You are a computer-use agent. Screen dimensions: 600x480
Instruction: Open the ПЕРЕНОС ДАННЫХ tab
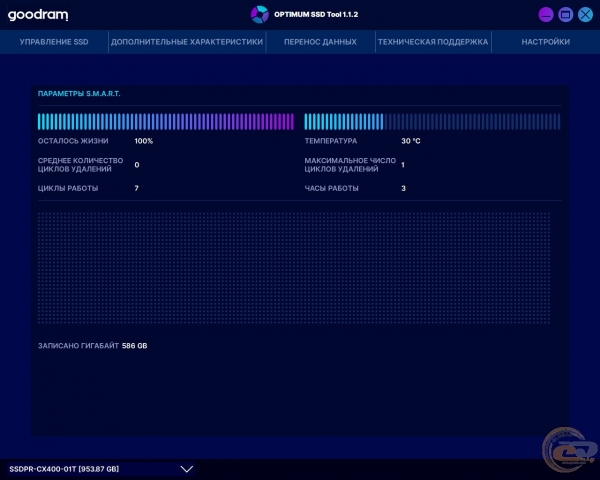(x=320, y=42)
